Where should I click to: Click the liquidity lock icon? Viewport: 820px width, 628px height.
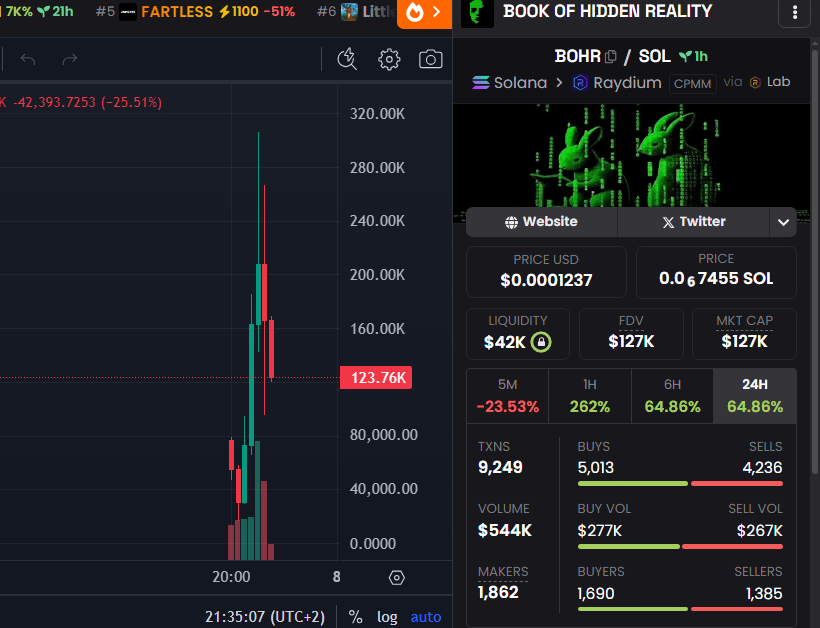[541, 342]
